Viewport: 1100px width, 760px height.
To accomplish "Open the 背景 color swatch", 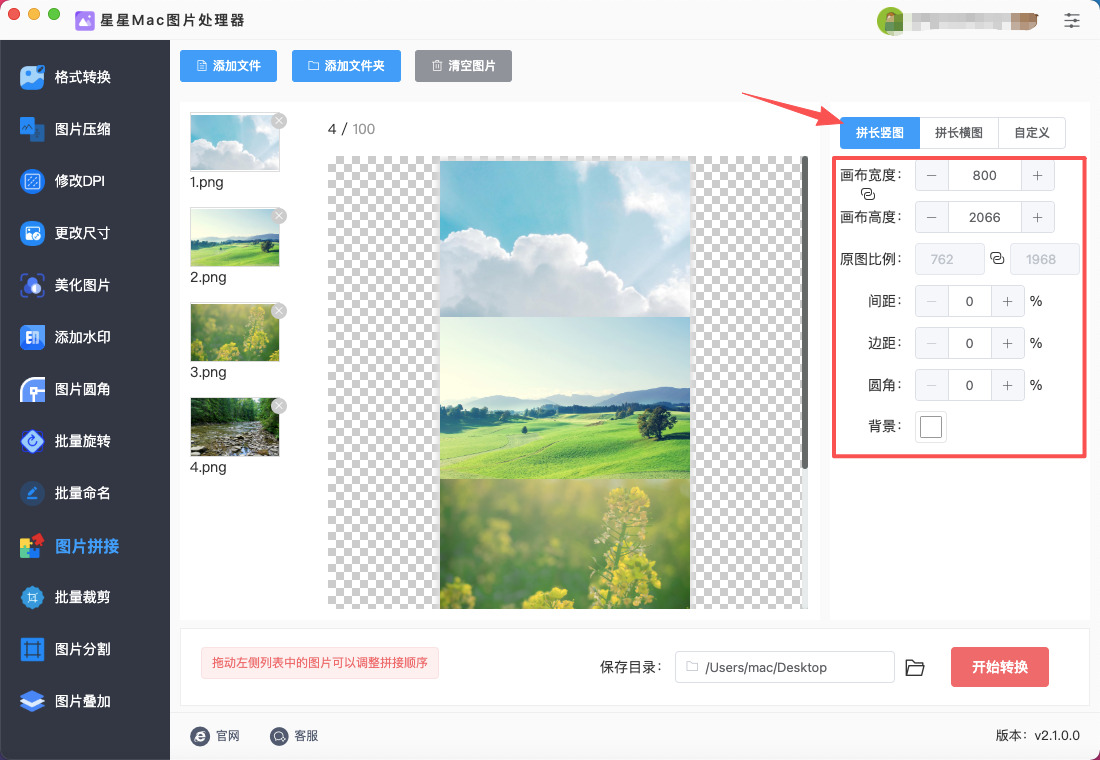I will [x=931, y=427].
